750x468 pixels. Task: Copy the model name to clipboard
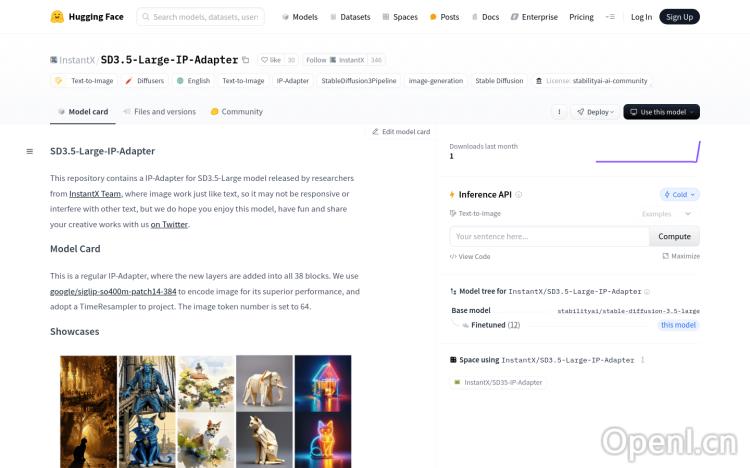[247, 60]
